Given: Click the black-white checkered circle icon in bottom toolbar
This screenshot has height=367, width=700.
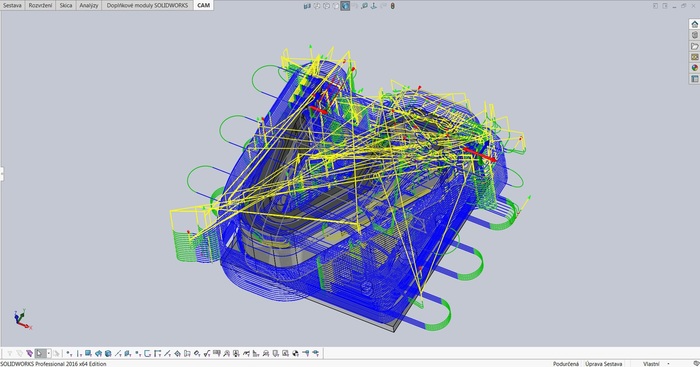Looking at the screenshot, I should [295, 354].
